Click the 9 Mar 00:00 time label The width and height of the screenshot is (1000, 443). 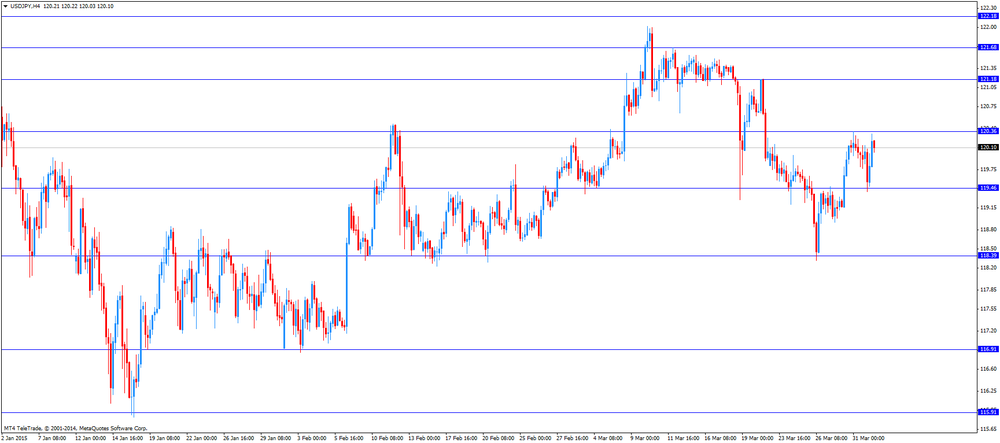tap(647, 439)
